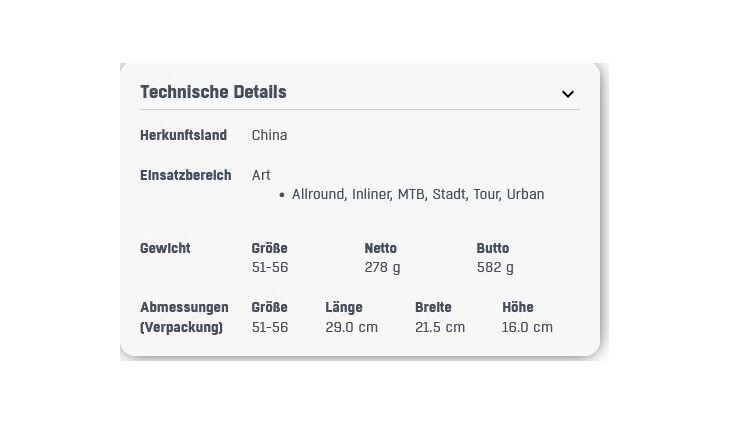Click the Abmessungen (Verpackung) label
Viewport: 730px width, 425px height.
[184, 317]
